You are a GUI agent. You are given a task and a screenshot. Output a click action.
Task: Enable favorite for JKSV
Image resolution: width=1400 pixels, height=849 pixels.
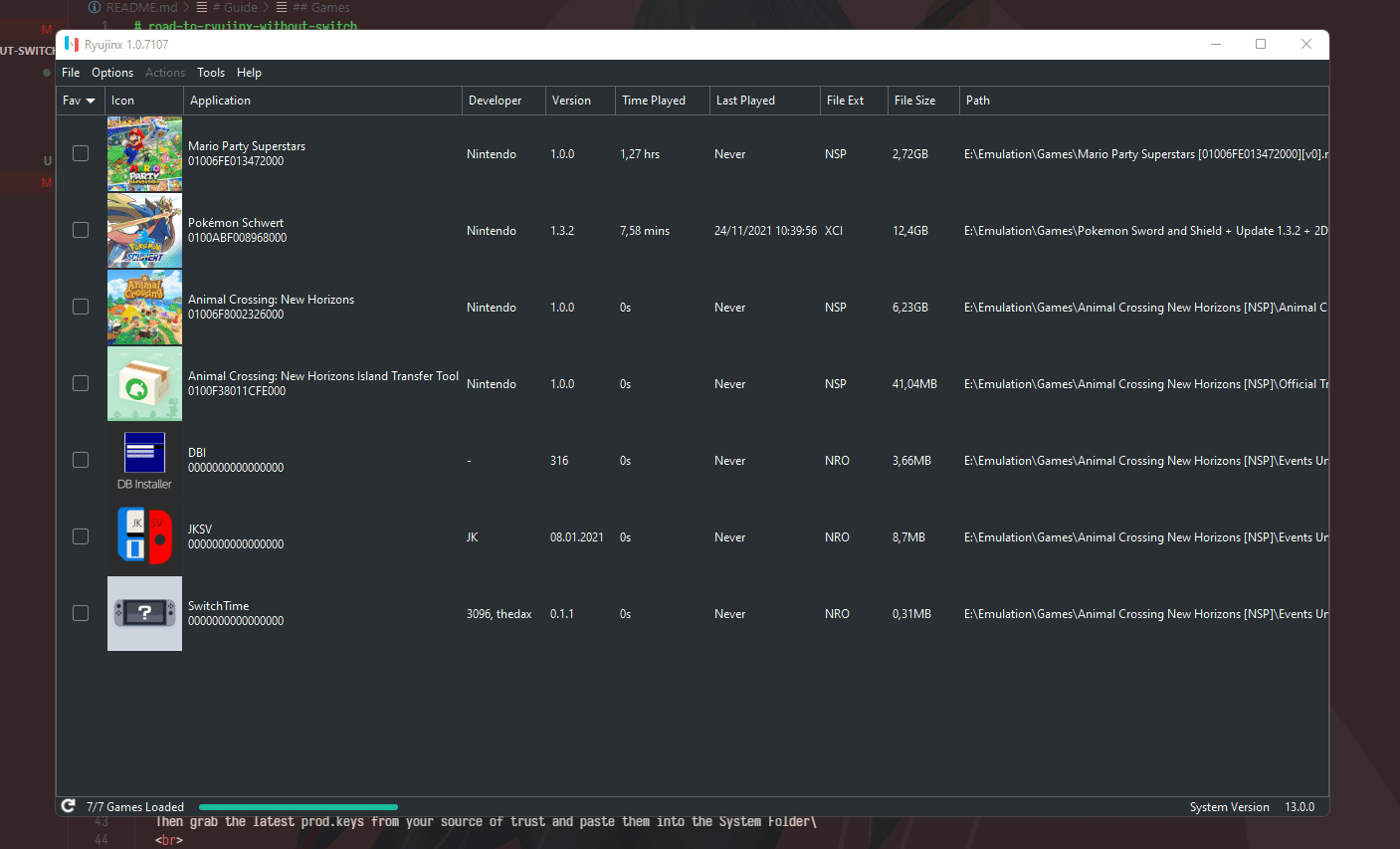click(81, 536)
